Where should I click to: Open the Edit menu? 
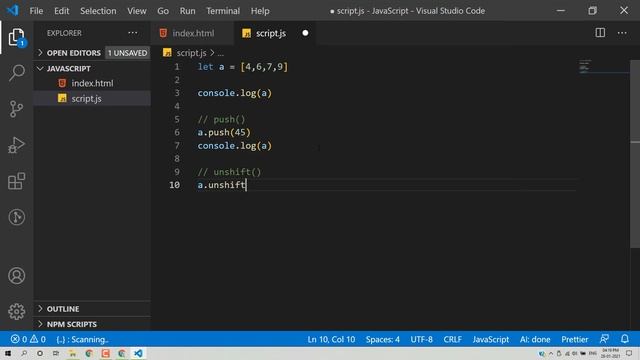click(62, 11)
